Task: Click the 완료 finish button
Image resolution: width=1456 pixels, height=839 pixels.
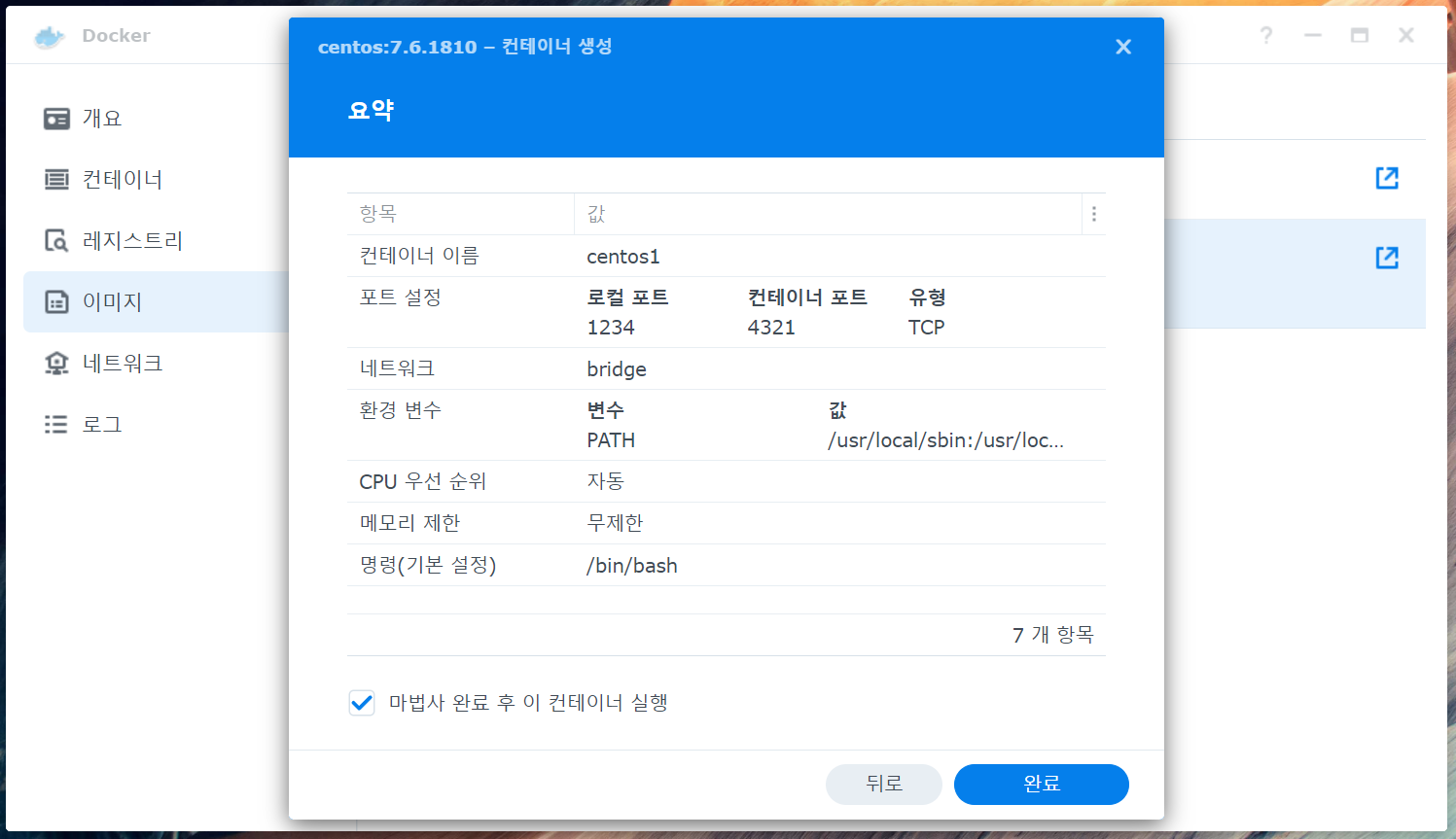Action: [x=1042, y=785]
